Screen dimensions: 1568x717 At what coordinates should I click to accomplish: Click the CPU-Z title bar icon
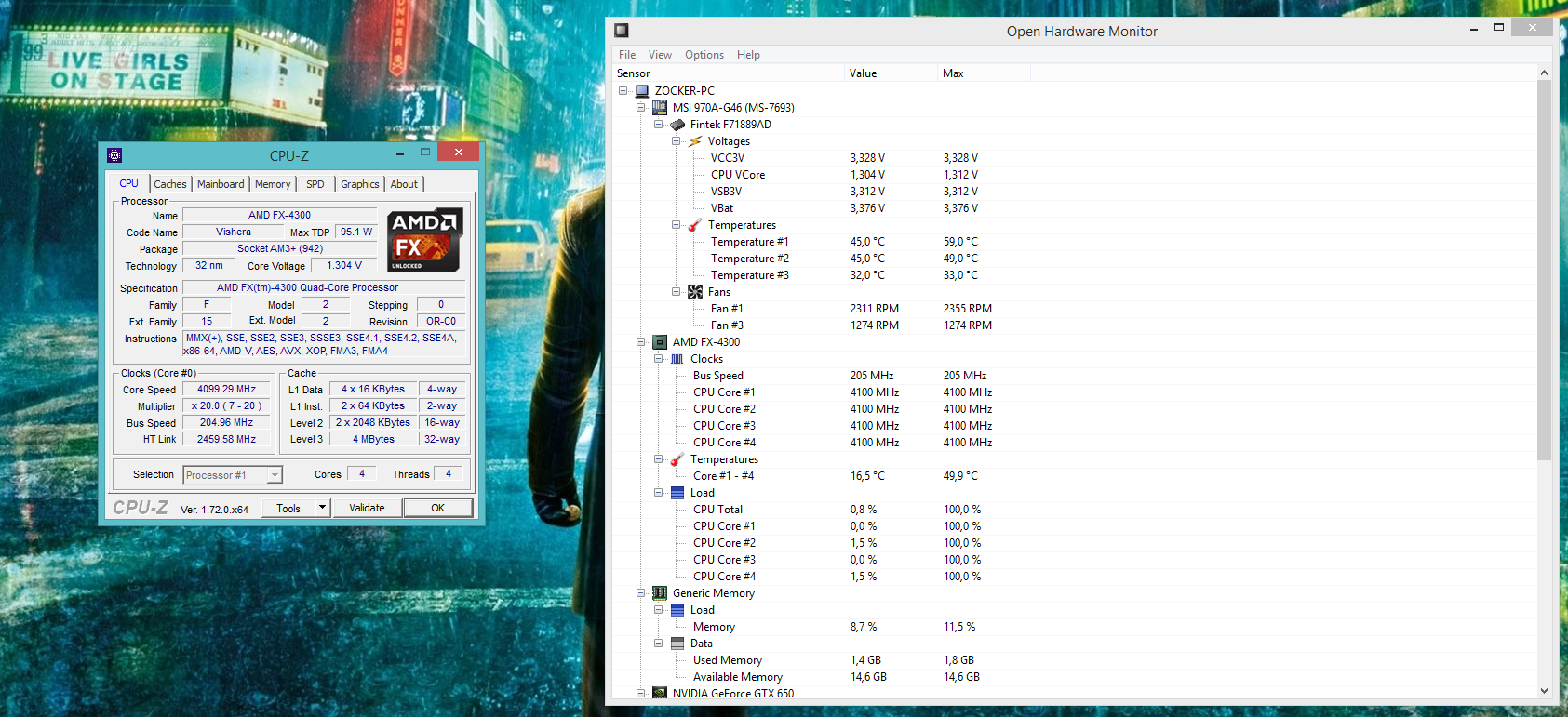[114, 155]
